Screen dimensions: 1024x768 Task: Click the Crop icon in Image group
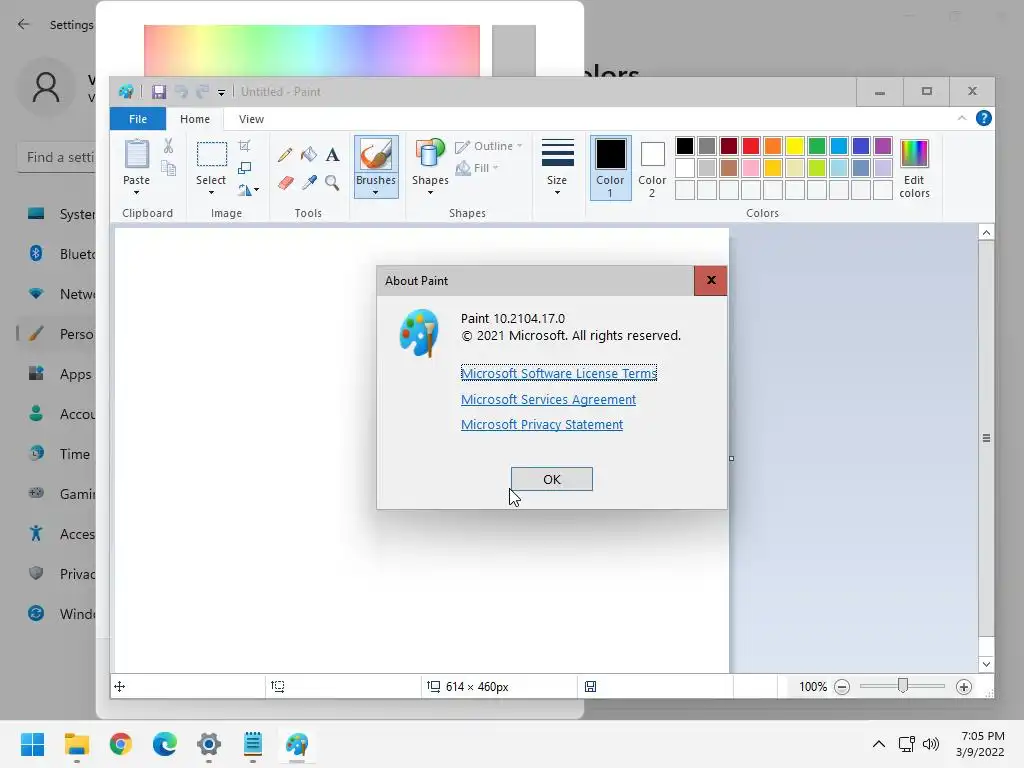click(244, 146)
